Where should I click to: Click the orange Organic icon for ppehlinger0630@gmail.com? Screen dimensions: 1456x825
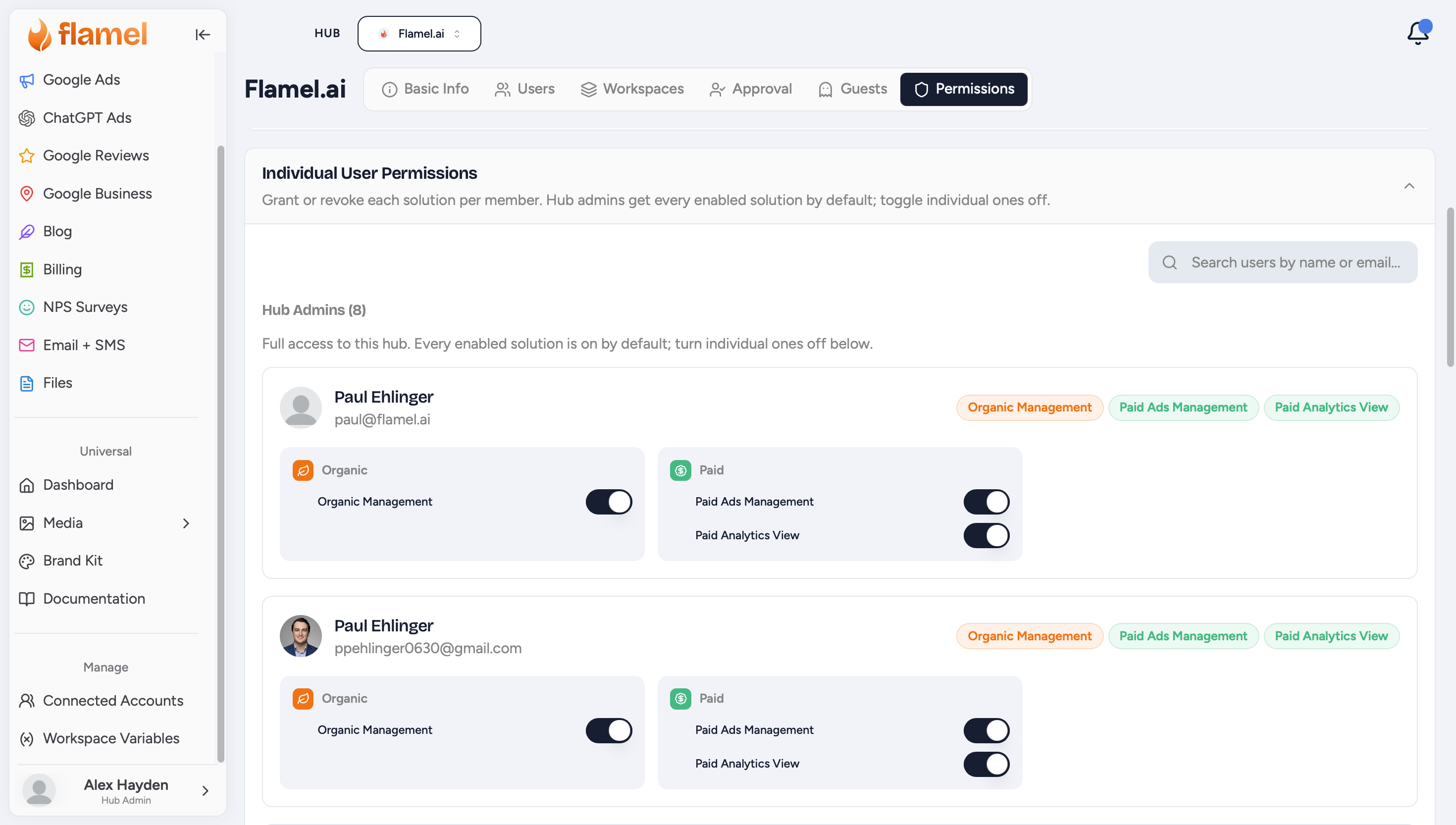[x=303, y=699]
